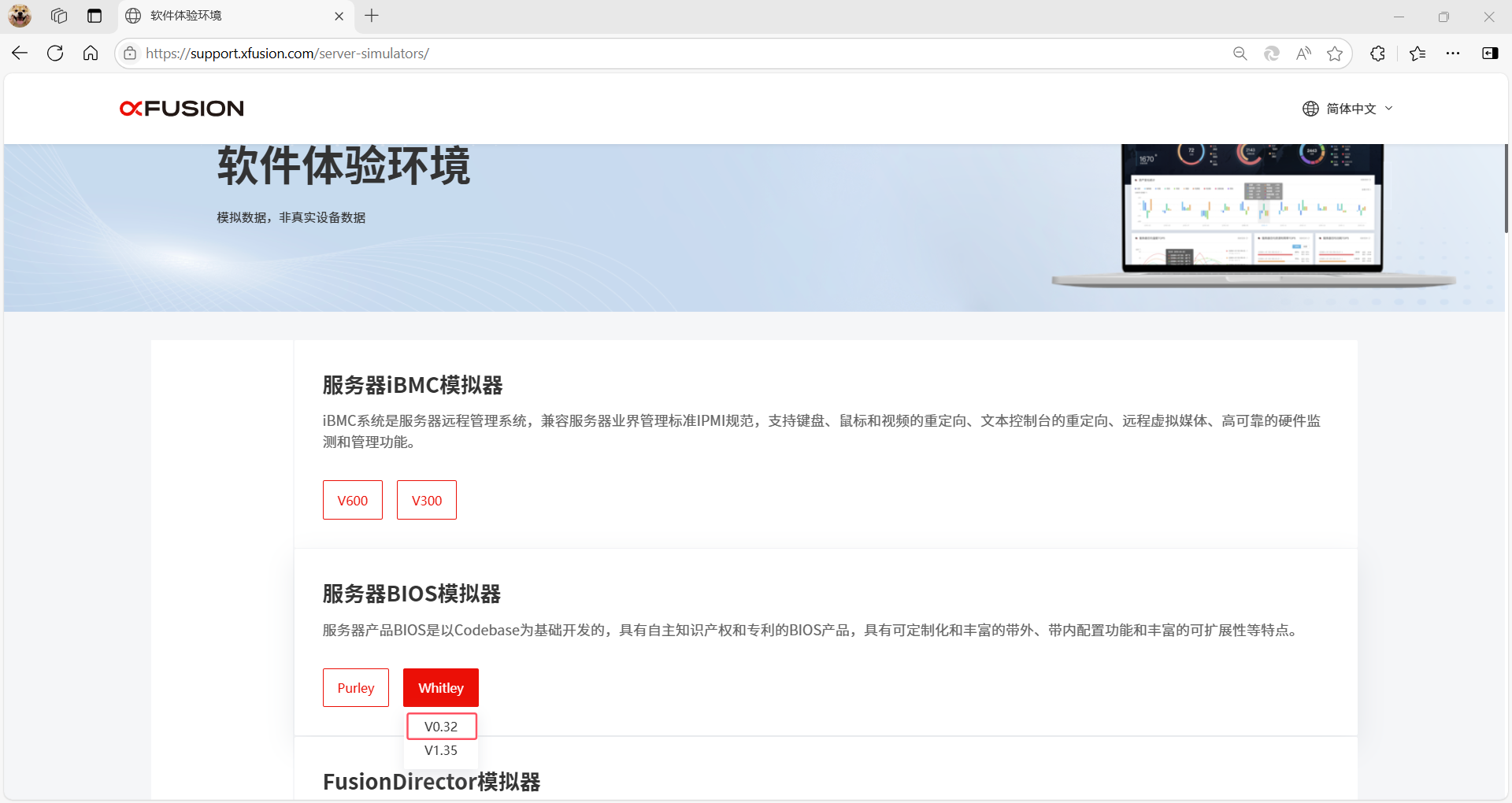Open the V600 iBMC simulator
The width and height of the screenshot is (1512, 803).
pyautogui.click(x=353, y=500)
